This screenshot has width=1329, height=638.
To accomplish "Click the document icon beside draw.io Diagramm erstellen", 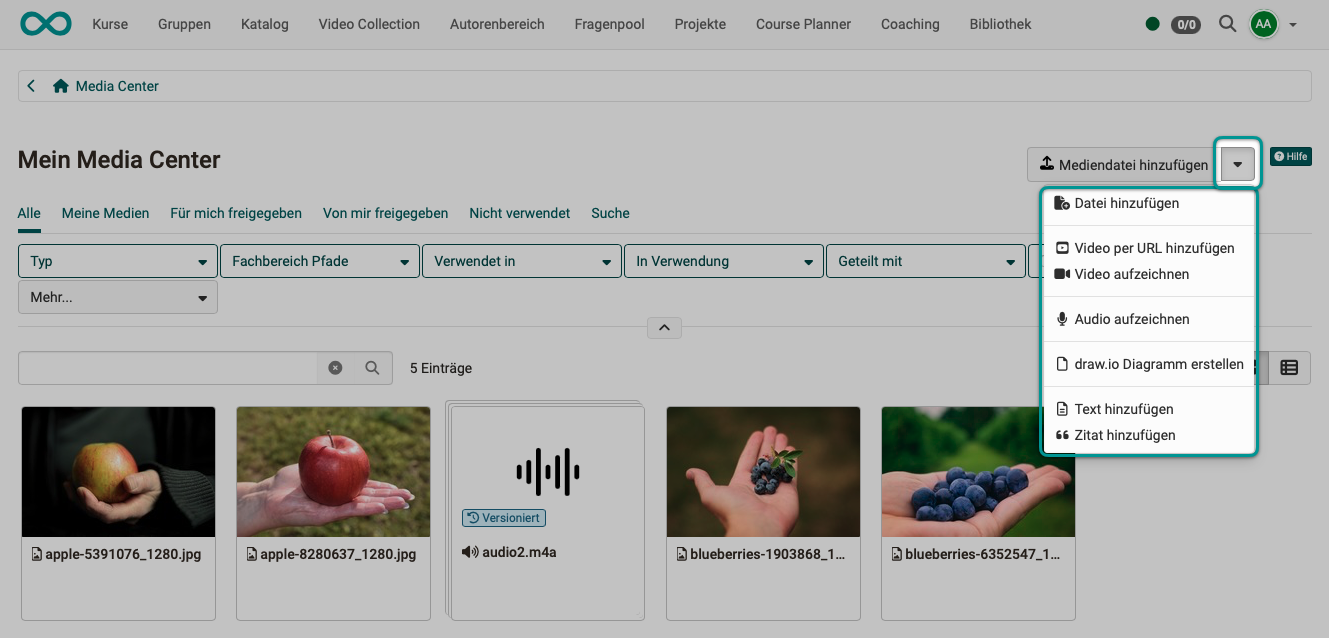I will click(1062, 364).
